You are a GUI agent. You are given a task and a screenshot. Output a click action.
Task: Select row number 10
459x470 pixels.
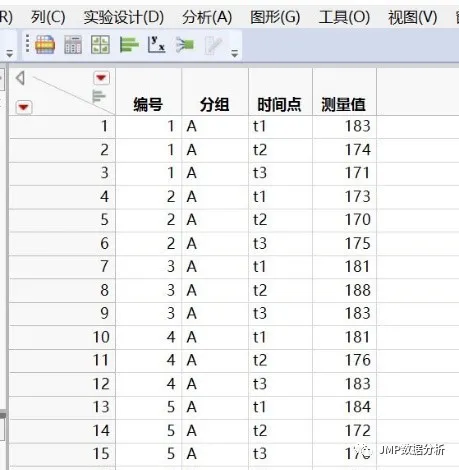click(x=62, y=337)
